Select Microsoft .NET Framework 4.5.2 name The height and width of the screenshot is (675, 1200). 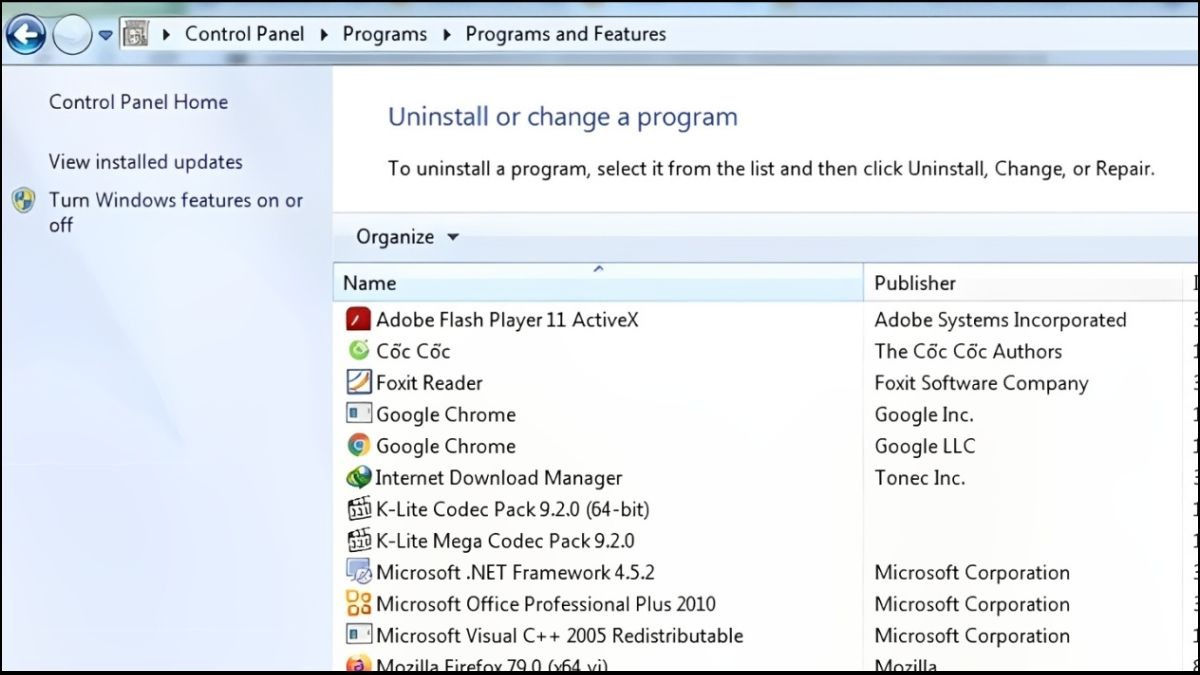tap(515, 573)
